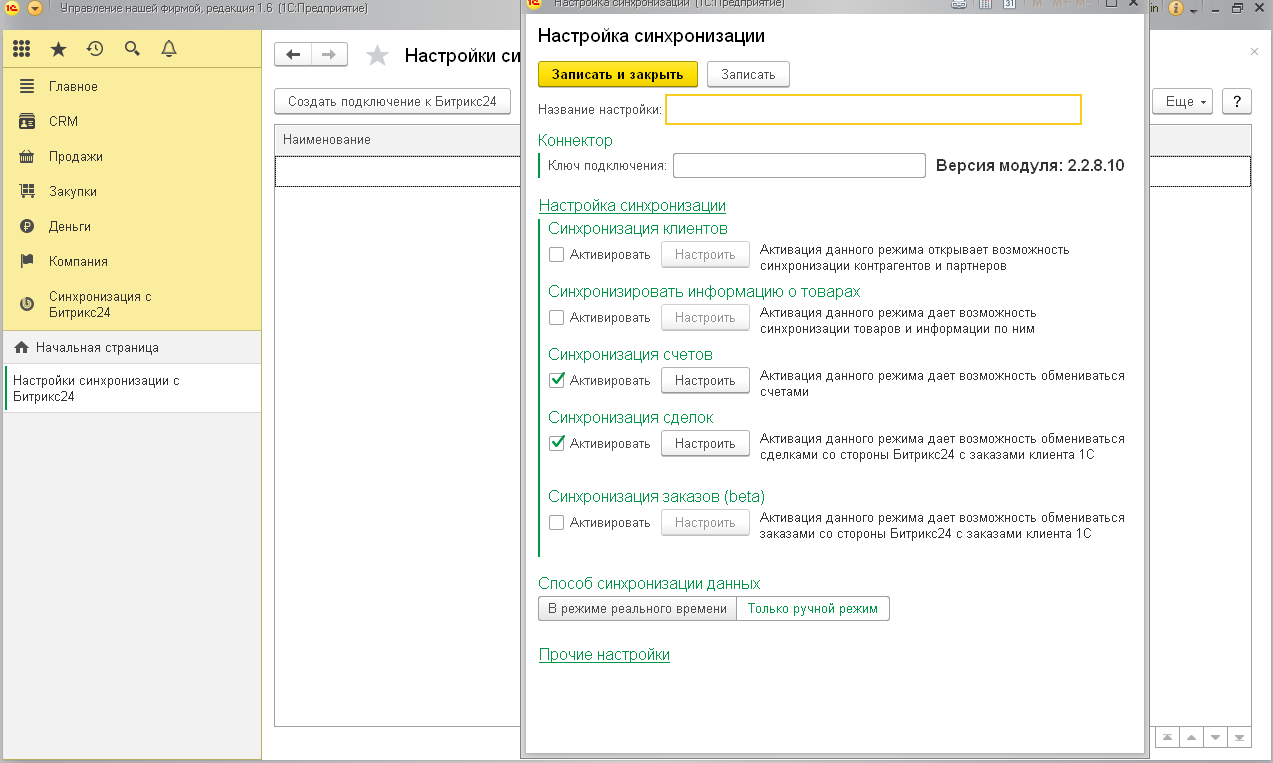1273x763 pixels.
Task: Add current page to favorites with gray star
Action: pyautogui.click(x=377, y=56)
